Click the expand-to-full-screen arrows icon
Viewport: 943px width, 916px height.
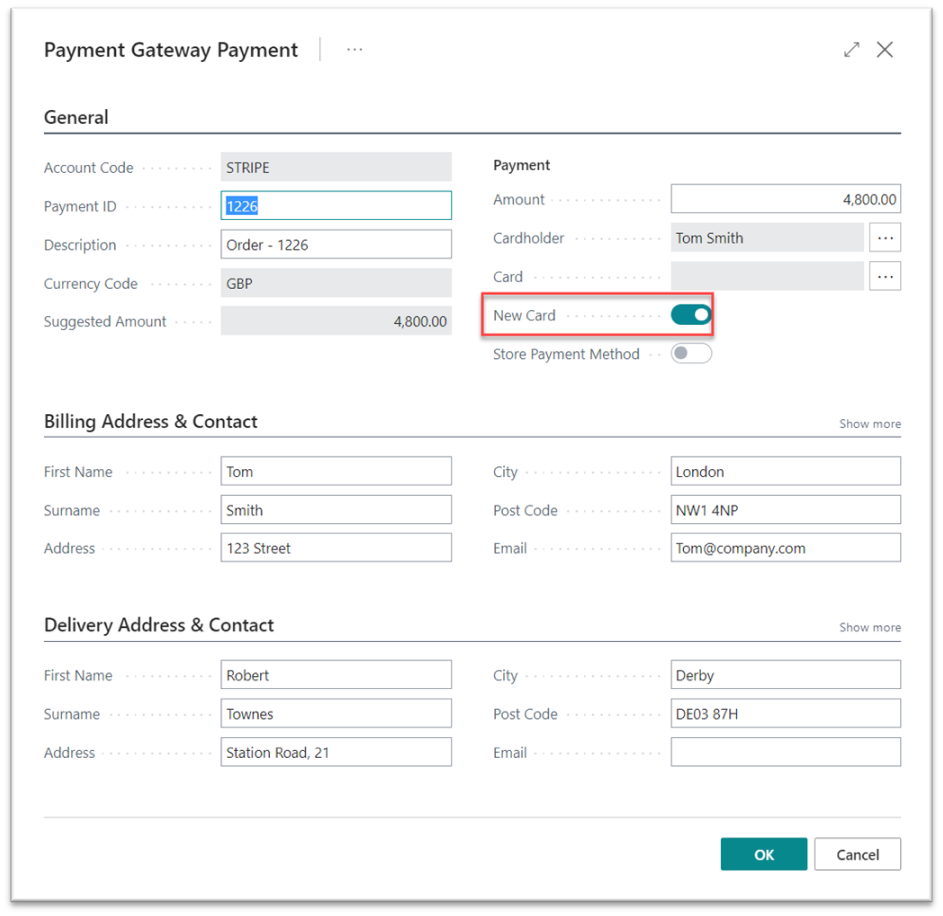click(x=851, y=49)
